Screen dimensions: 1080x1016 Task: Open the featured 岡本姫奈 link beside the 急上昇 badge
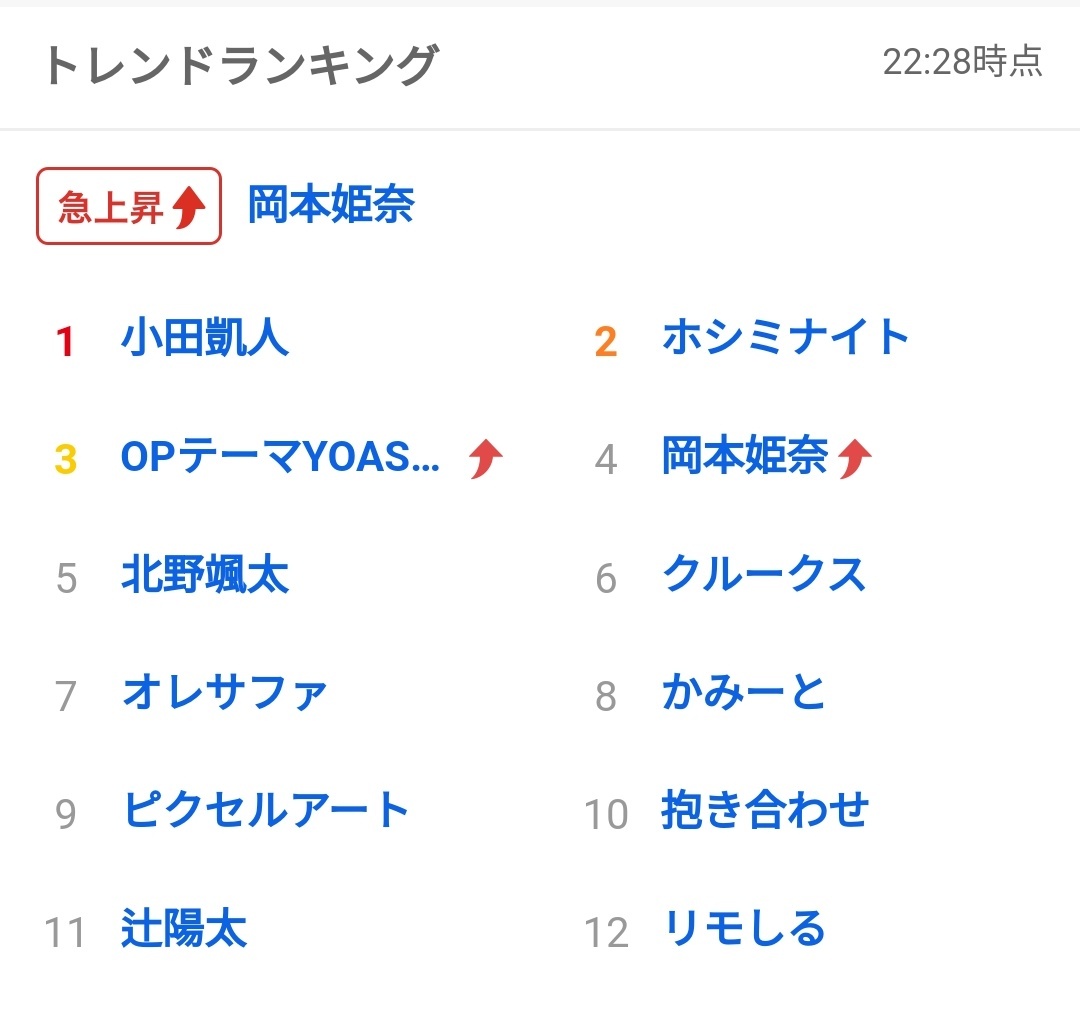coord(331,206)
